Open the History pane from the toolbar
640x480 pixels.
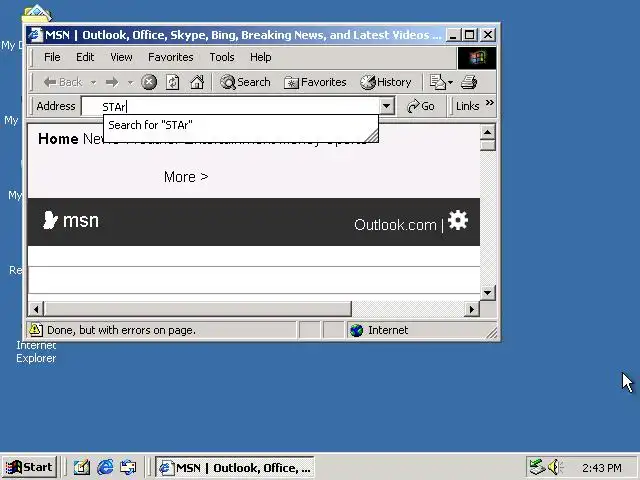click(x=386, y=82)
